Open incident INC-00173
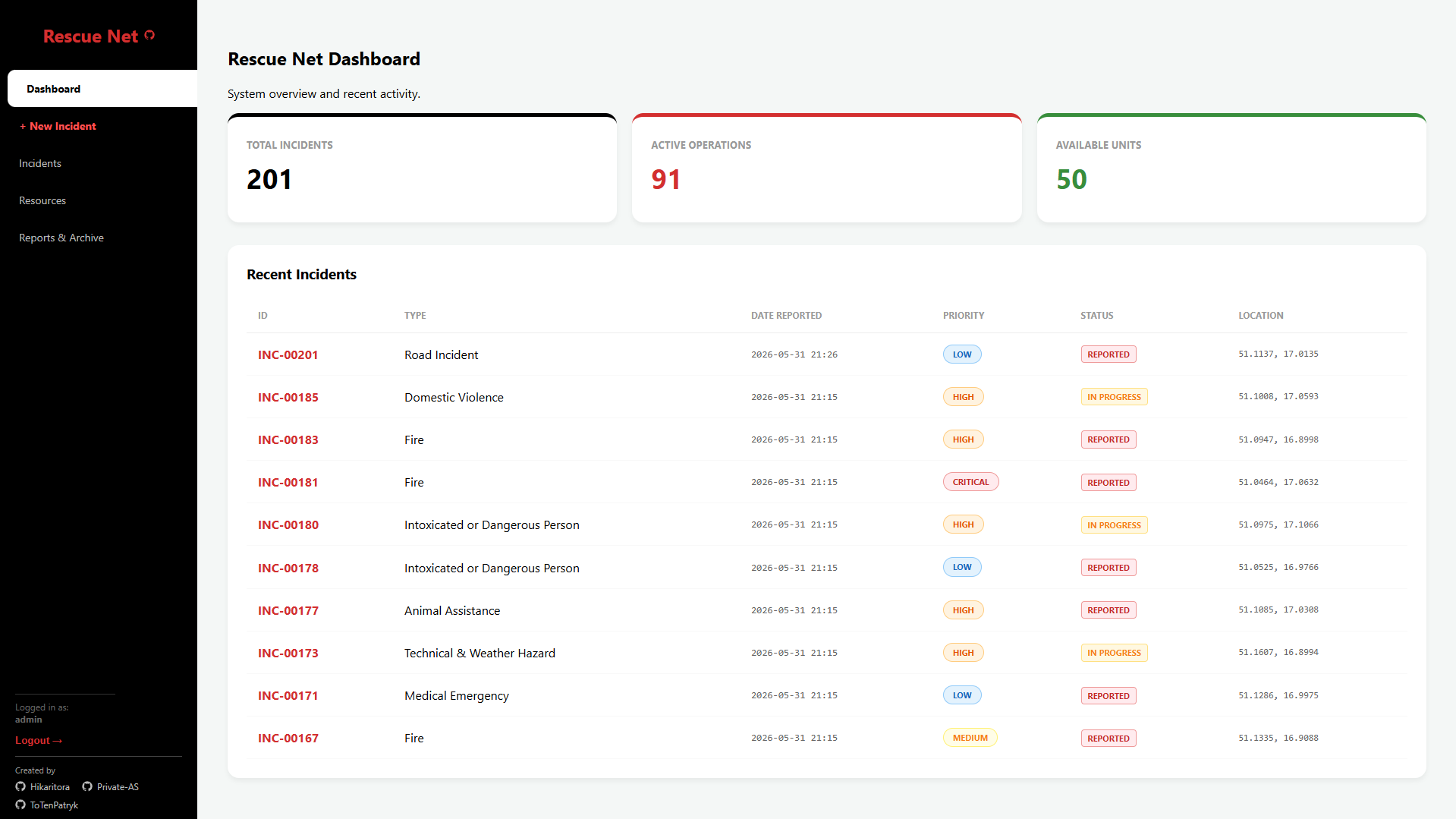 tap(288, 653)
